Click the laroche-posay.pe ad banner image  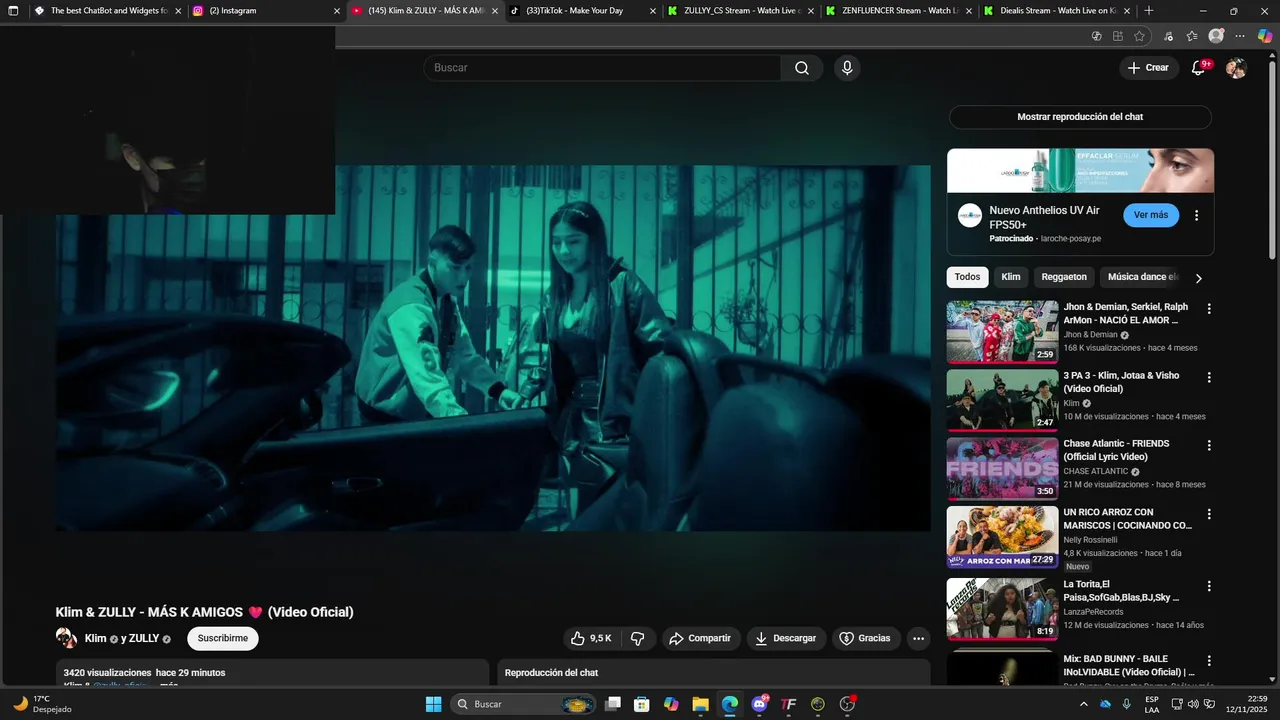point(1080,170)
